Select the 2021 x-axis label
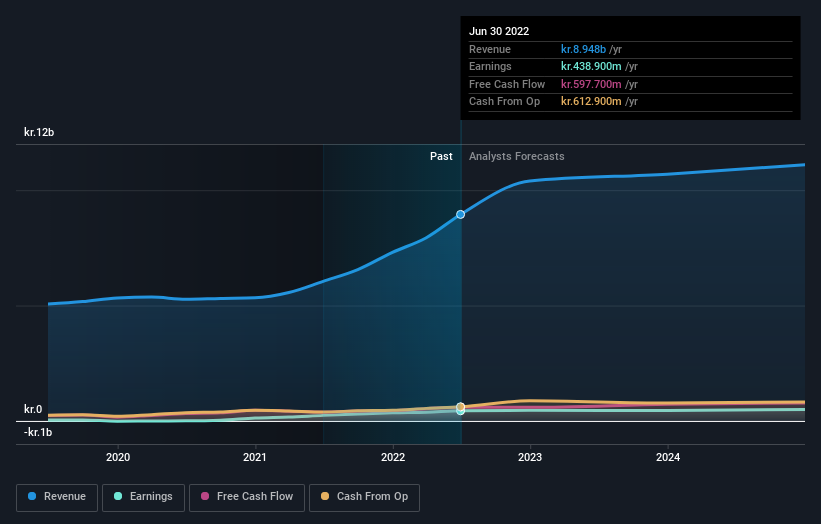The height and width of the screenshot is (524, 821). coord(255,457)
